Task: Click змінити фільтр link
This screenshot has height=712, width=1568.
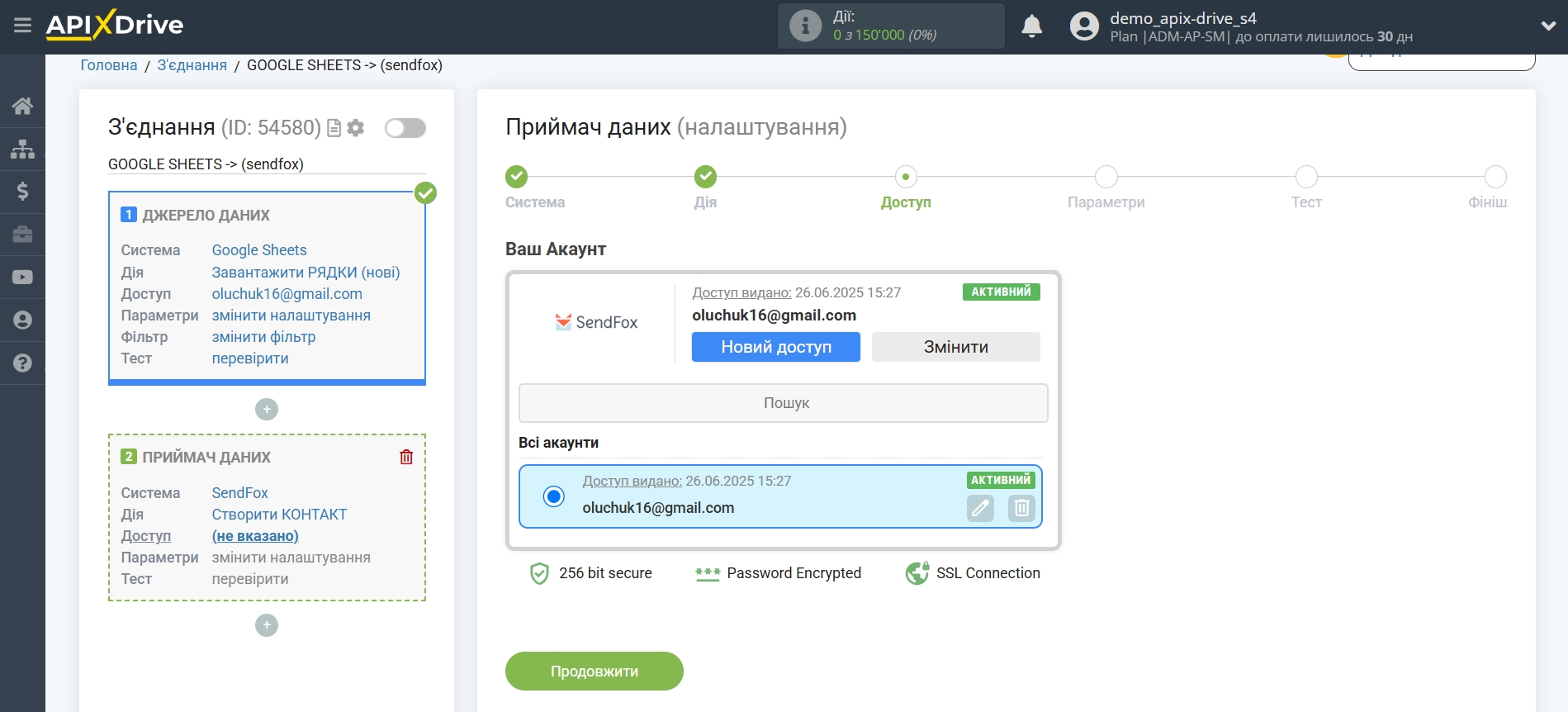Action: (264, 337)
